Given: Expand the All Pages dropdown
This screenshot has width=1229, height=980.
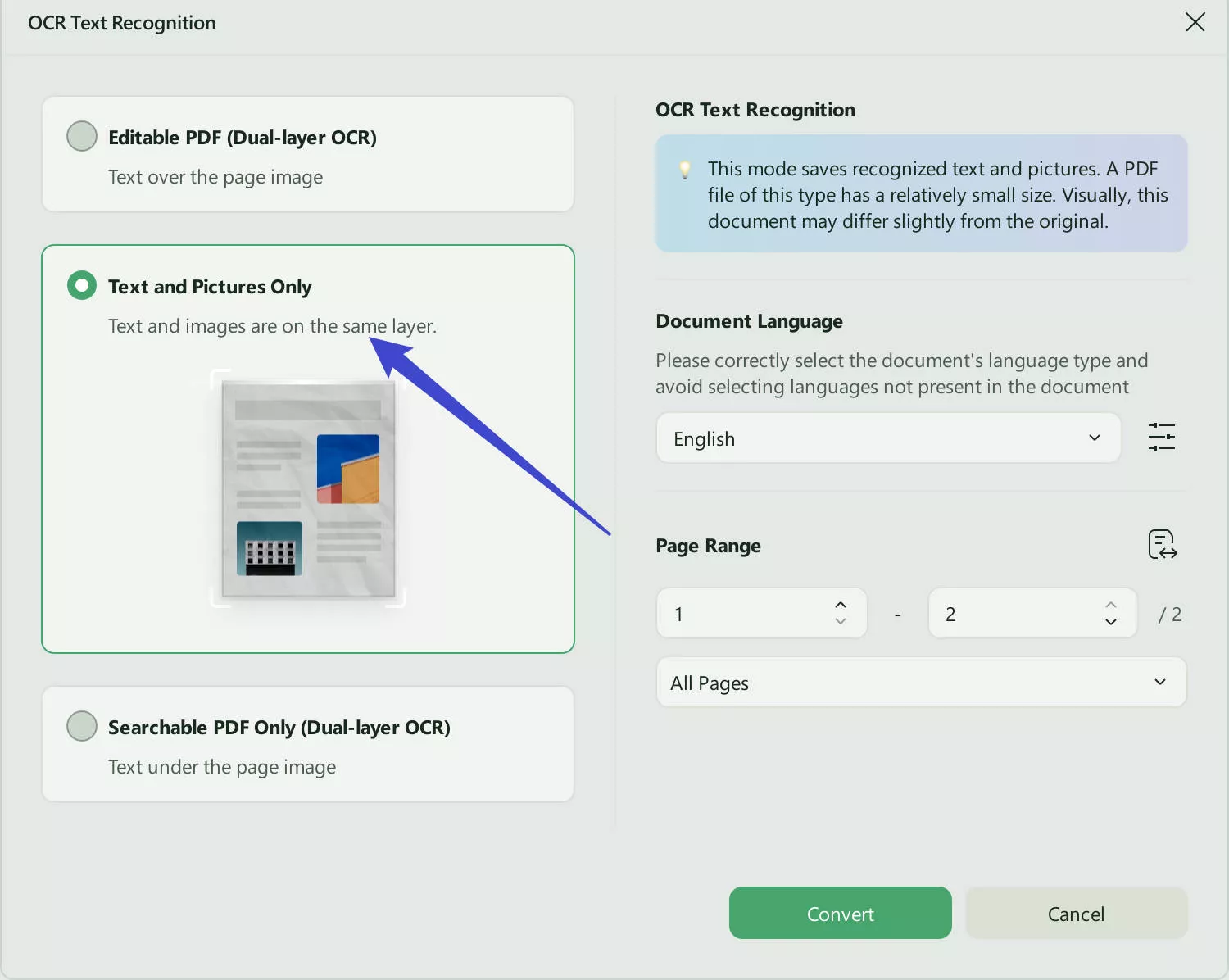Looking at the screenshot, I should (x=921, y=682).
